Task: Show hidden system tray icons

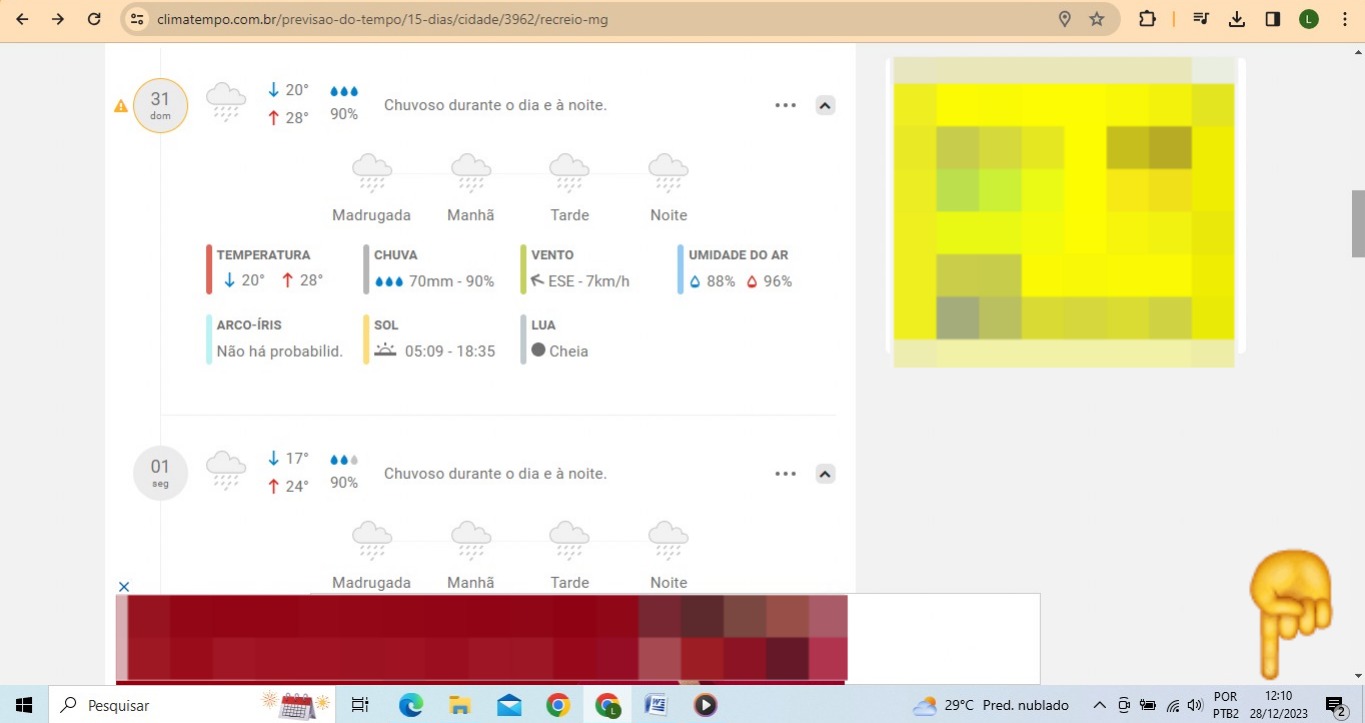Action: [1099, 705]
